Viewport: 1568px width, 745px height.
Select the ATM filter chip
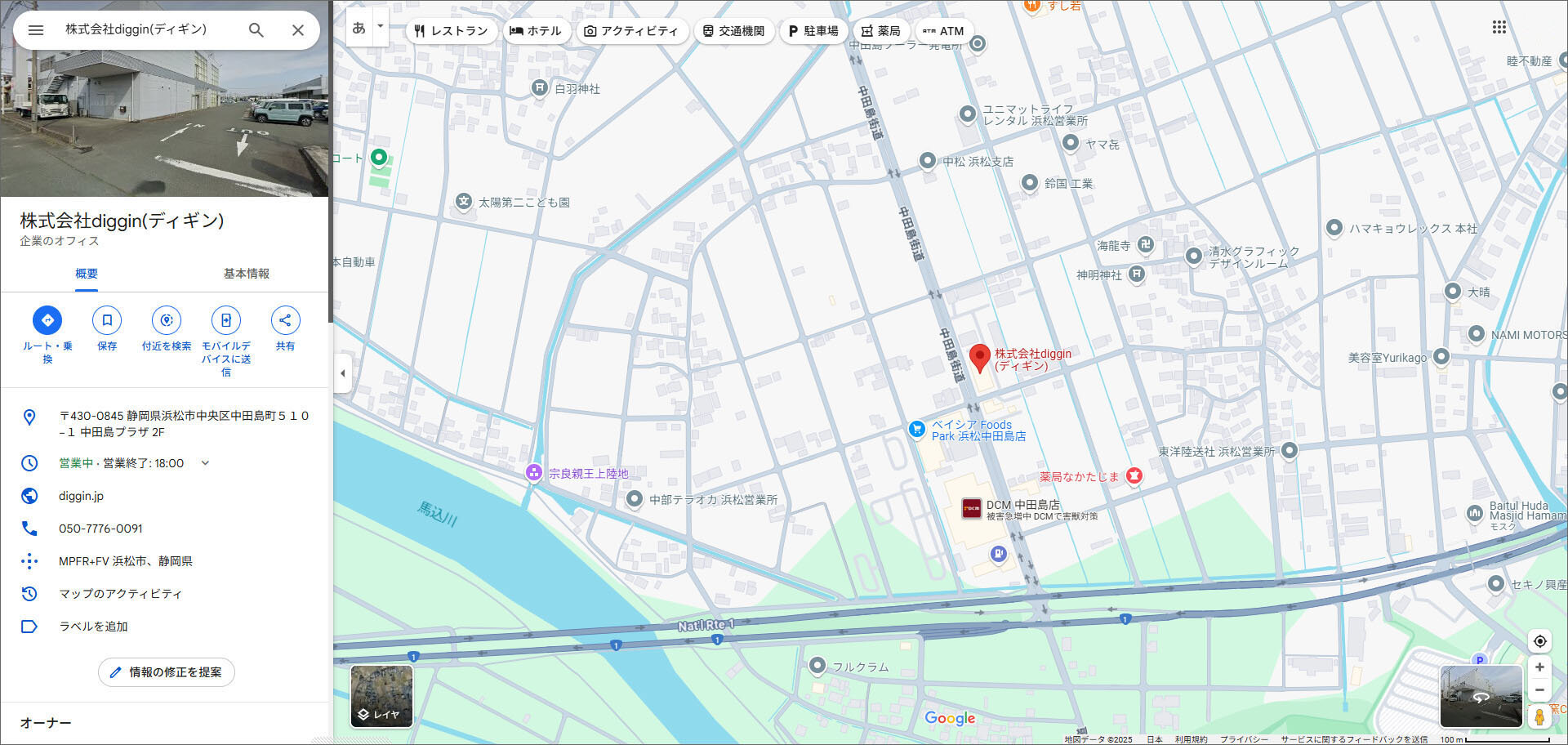click(x=943, y=31)
